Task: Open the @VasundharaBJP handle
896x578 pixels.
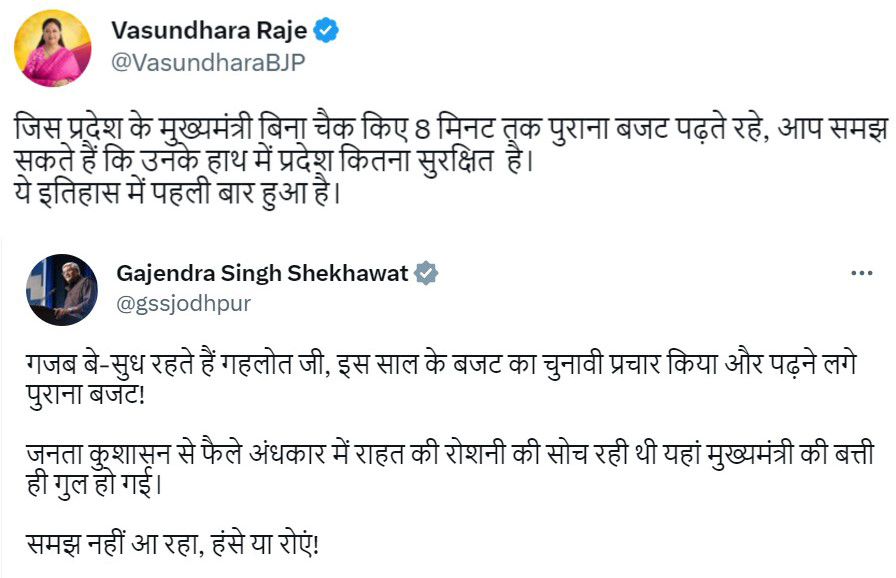Action: [208, 62]
